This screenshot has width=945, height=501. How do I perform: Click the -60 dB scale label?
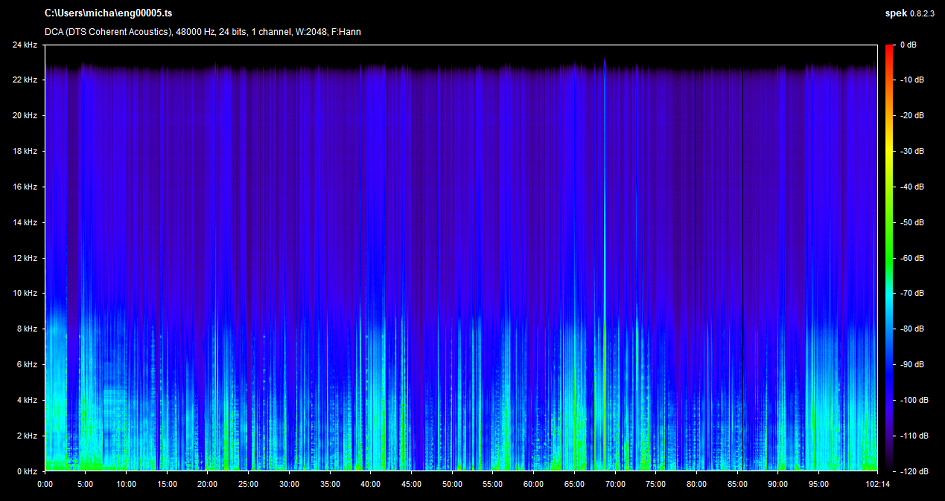[910, 258]
